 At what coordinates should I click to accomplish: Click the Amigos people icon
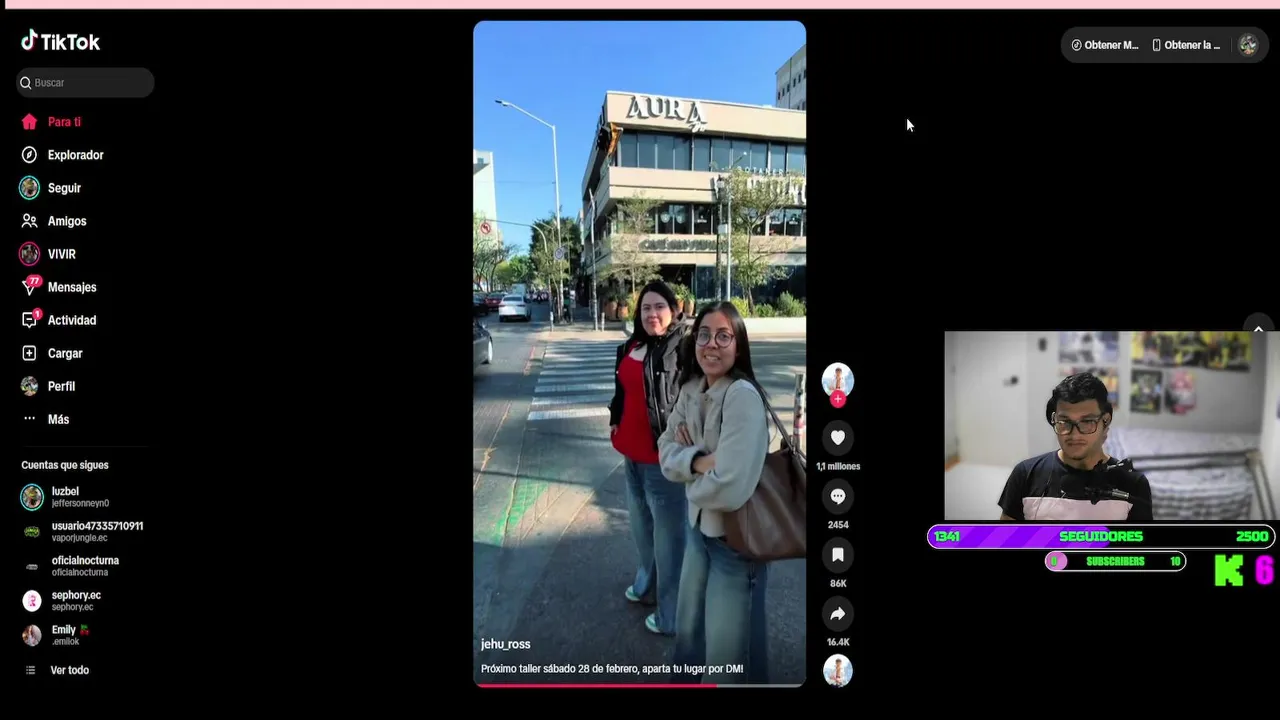pyautogui.click(x=29, y=221)
